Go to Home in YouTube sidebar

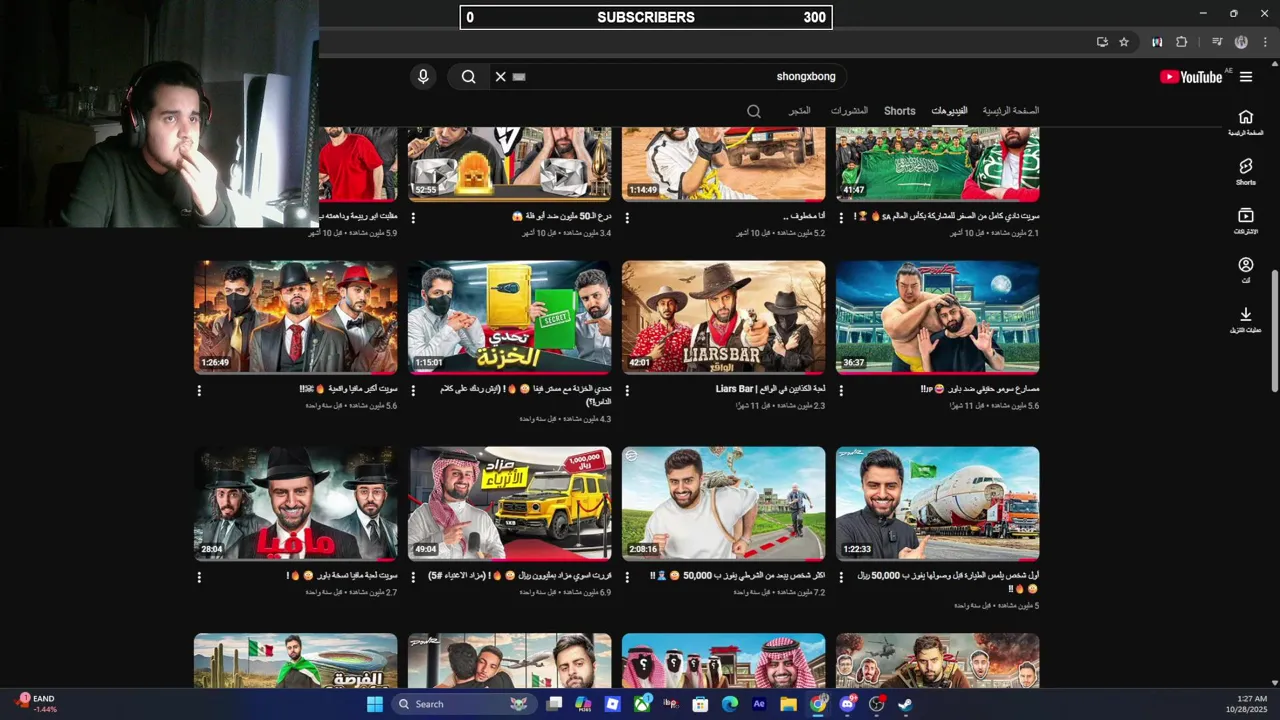click(x=1246, y=122)
